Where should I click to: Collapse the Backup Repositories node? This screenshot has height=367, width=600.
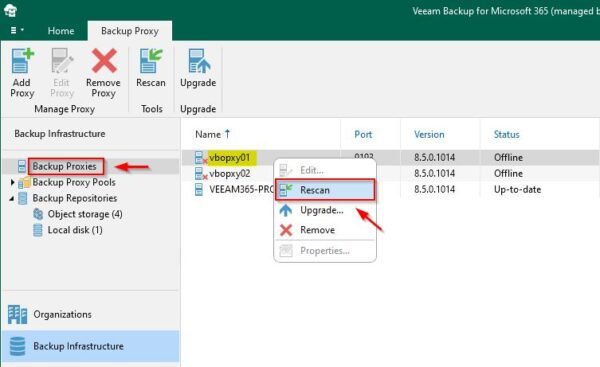pyautogui.click(x=12, y=198)
